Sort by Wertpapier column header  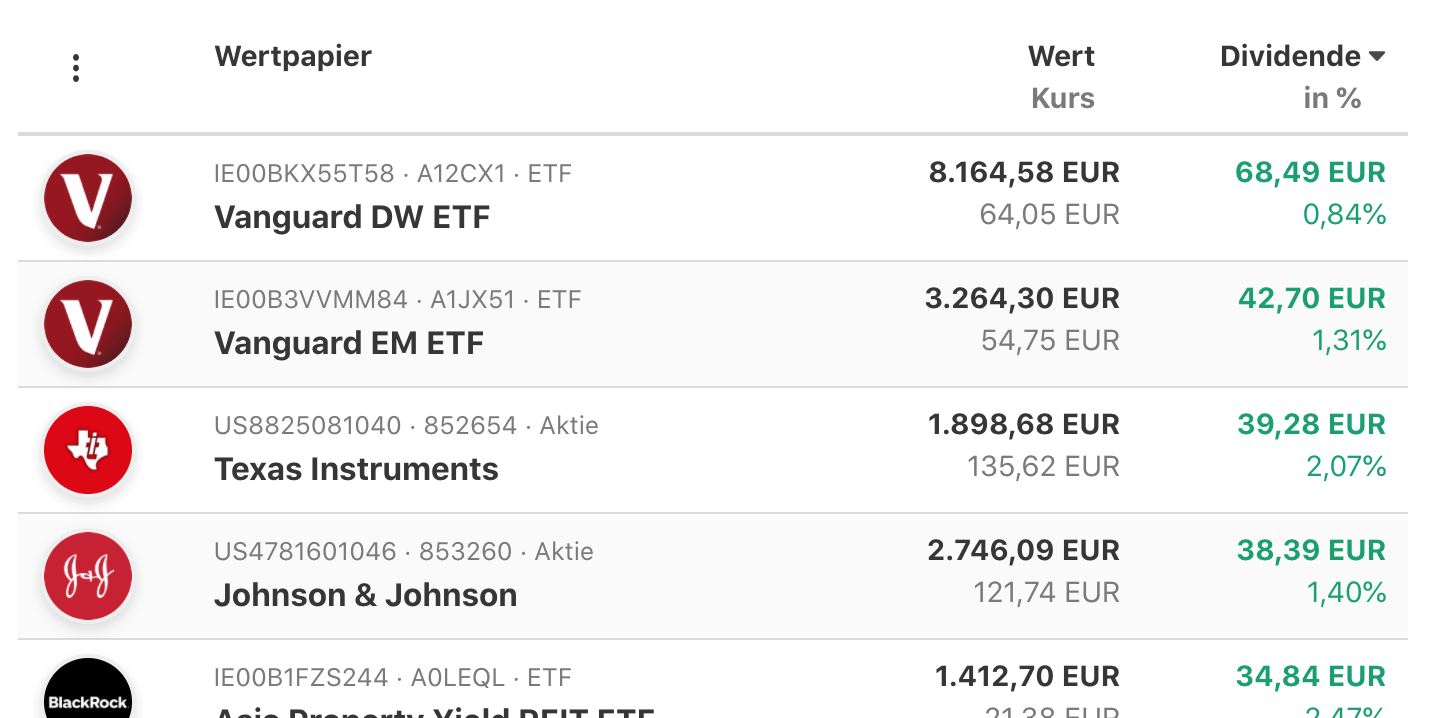tap(293, 56)
